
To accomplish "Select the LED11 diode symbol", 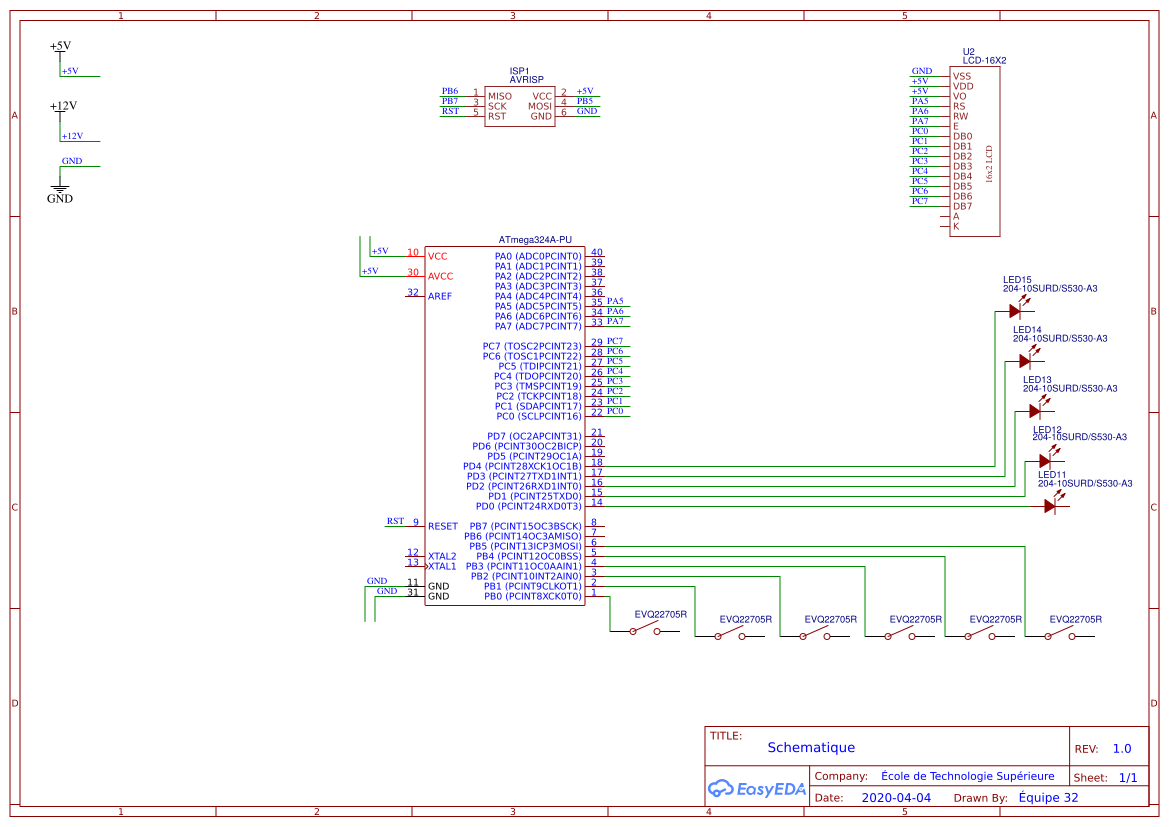I will [1050, 504].
